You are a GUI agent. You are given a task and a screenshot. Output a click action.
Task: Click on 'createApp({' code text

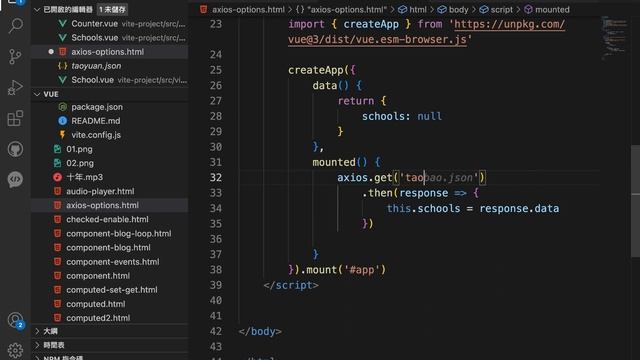click(x=322, y=70)
